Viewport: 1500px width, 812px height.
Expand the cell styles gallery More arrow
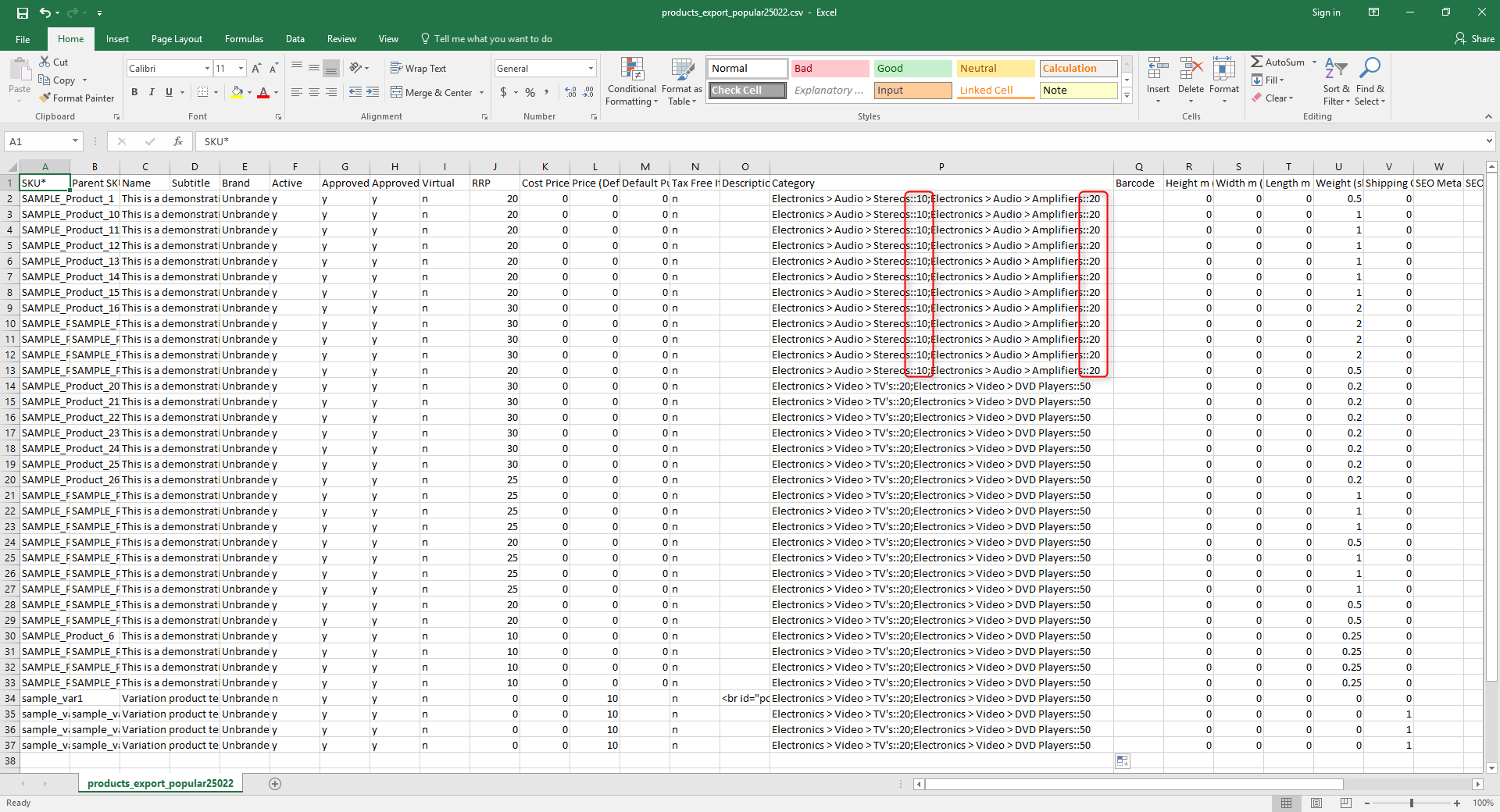[x=1127, y=96]
